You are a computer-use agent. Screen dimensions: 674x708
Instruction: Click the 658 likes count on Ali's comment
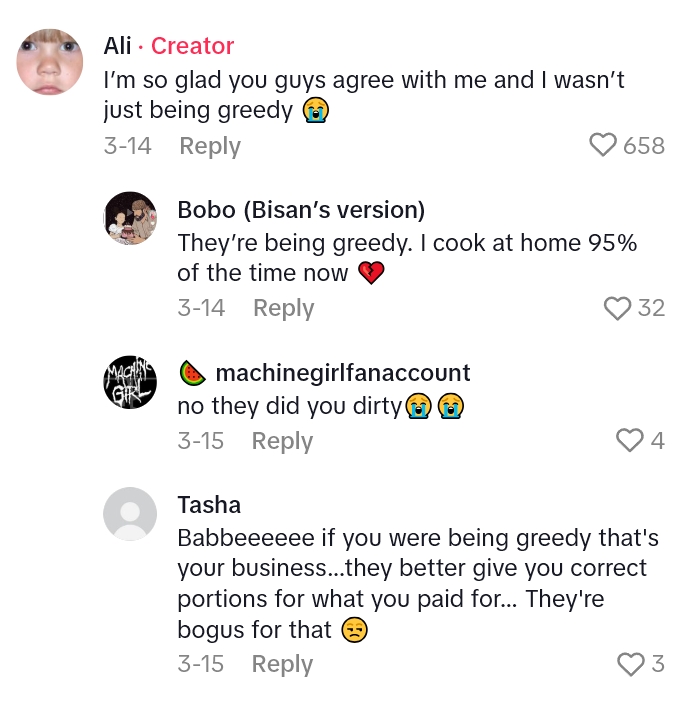644,146
